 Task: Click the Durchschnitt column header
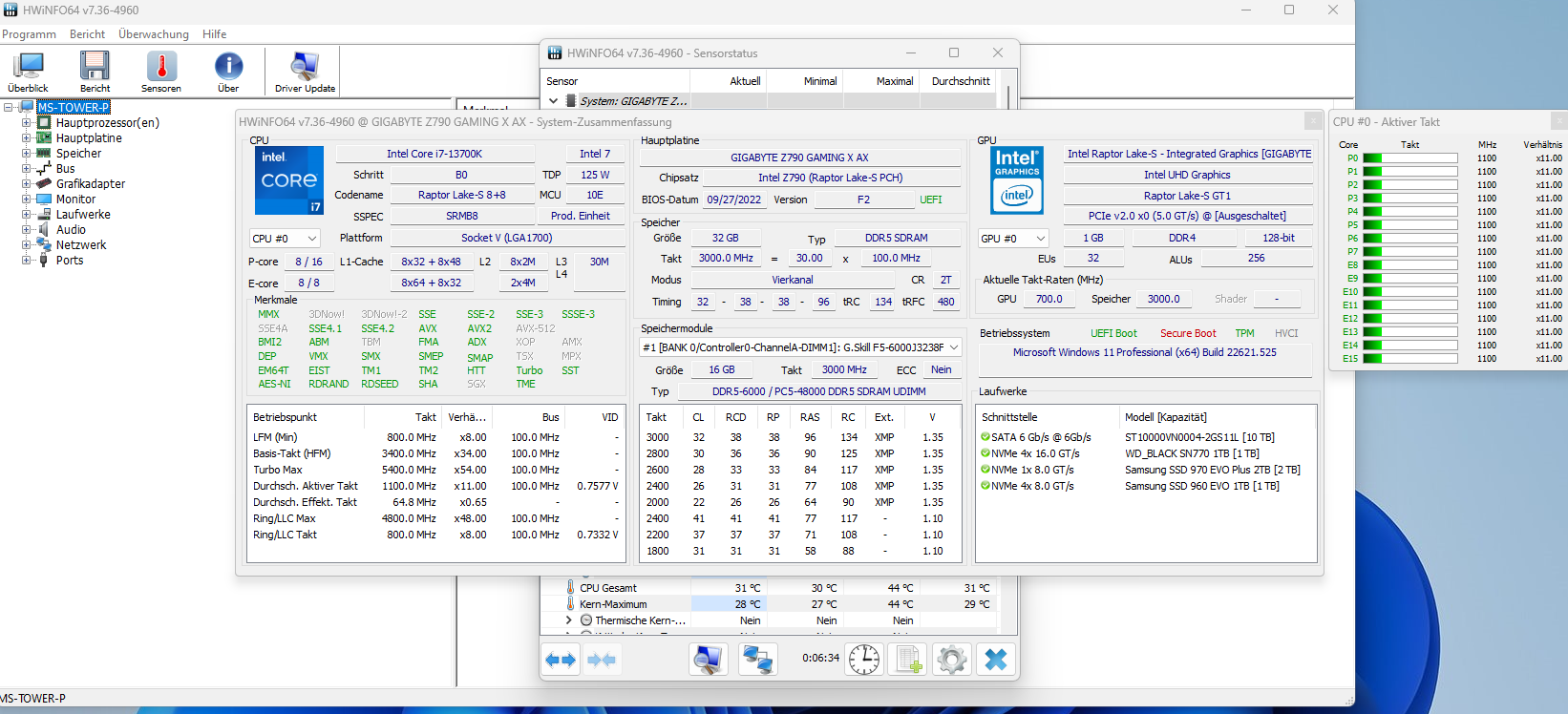click(960, 81)
